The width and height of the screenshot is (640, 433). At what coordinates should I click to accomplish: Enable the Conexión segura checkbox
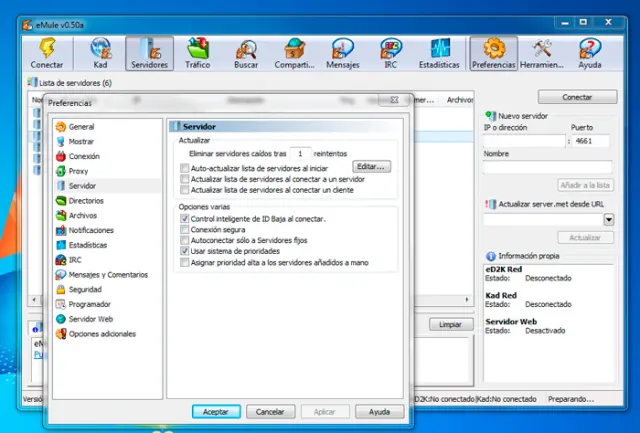184,229
